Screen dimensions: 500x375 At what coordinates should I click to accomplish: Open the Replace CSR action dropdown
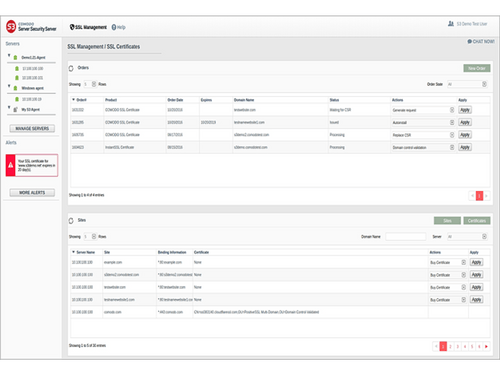click(x=423, y=135)
